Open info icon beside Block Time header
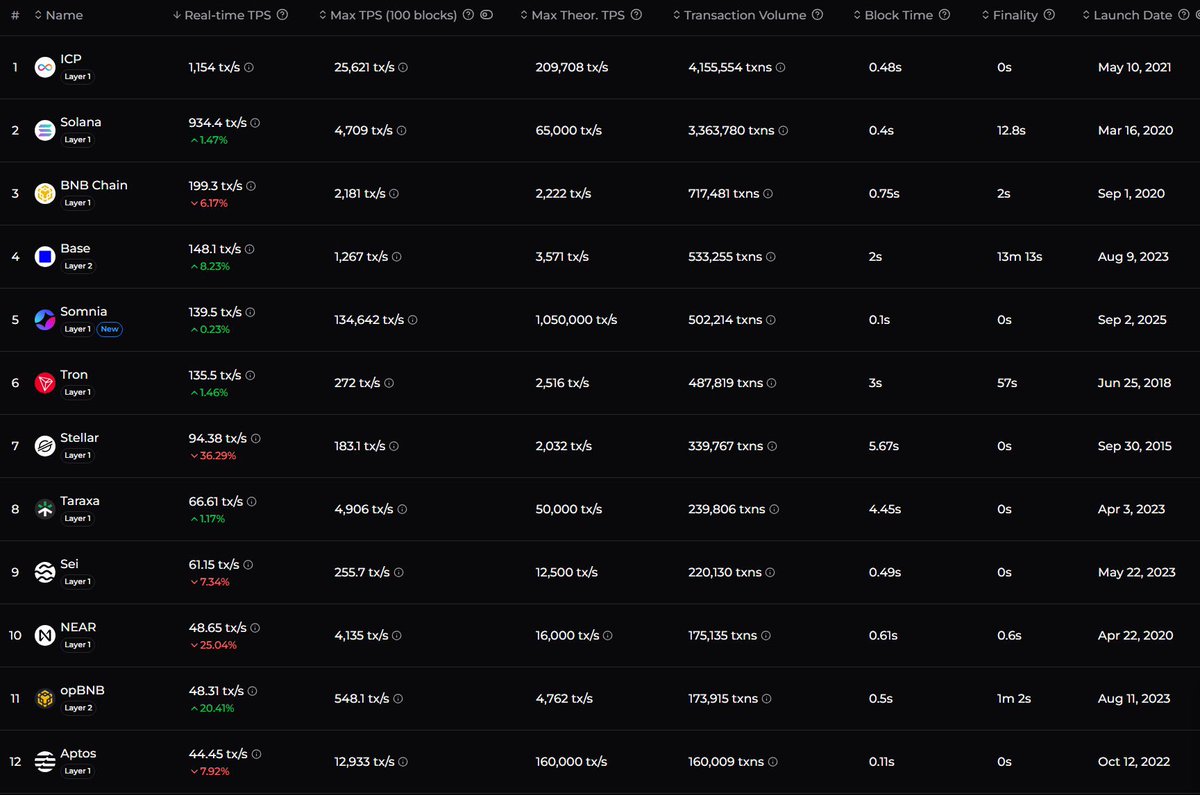This screenshot has width=1200, height=795. 943,15
